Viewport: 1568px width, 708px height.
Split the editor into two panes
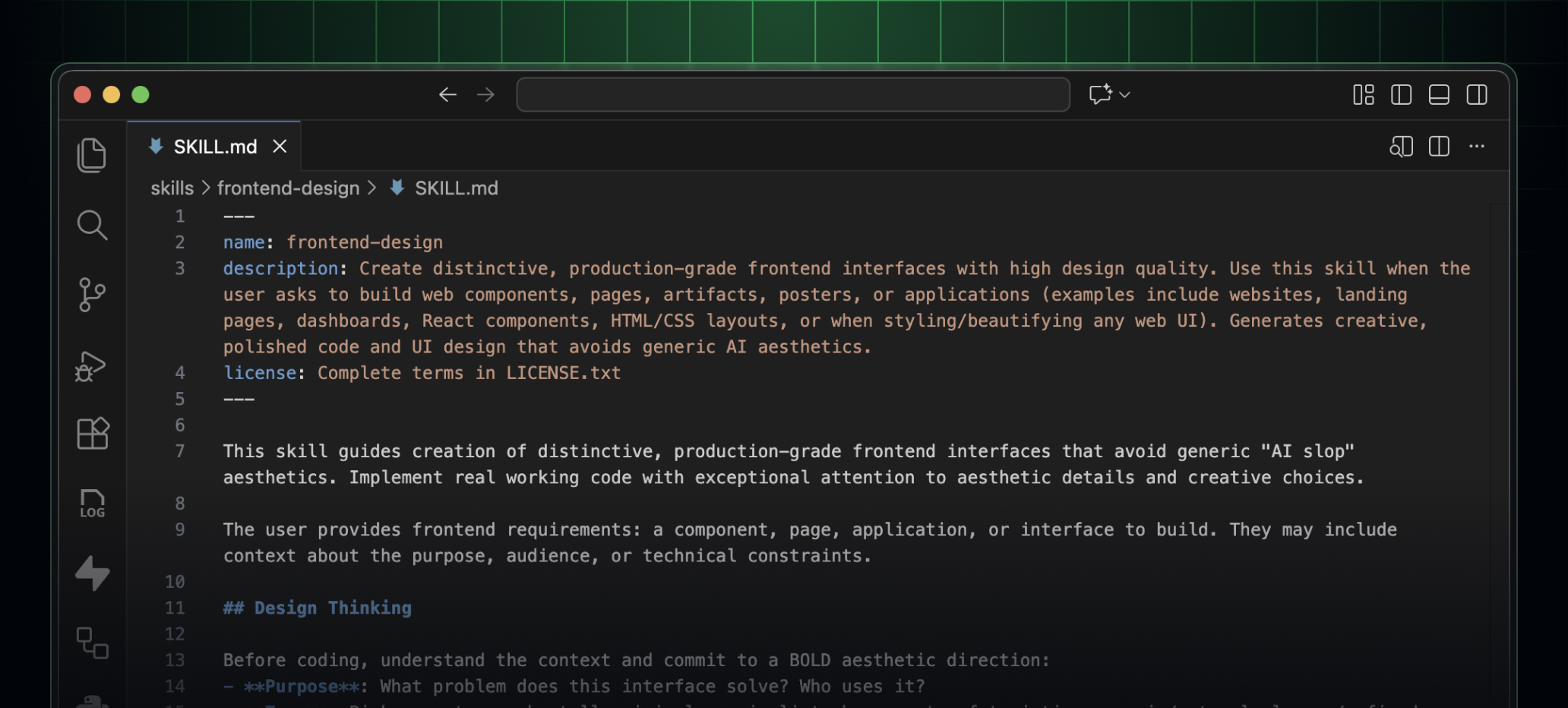[x=1438, y=146]
